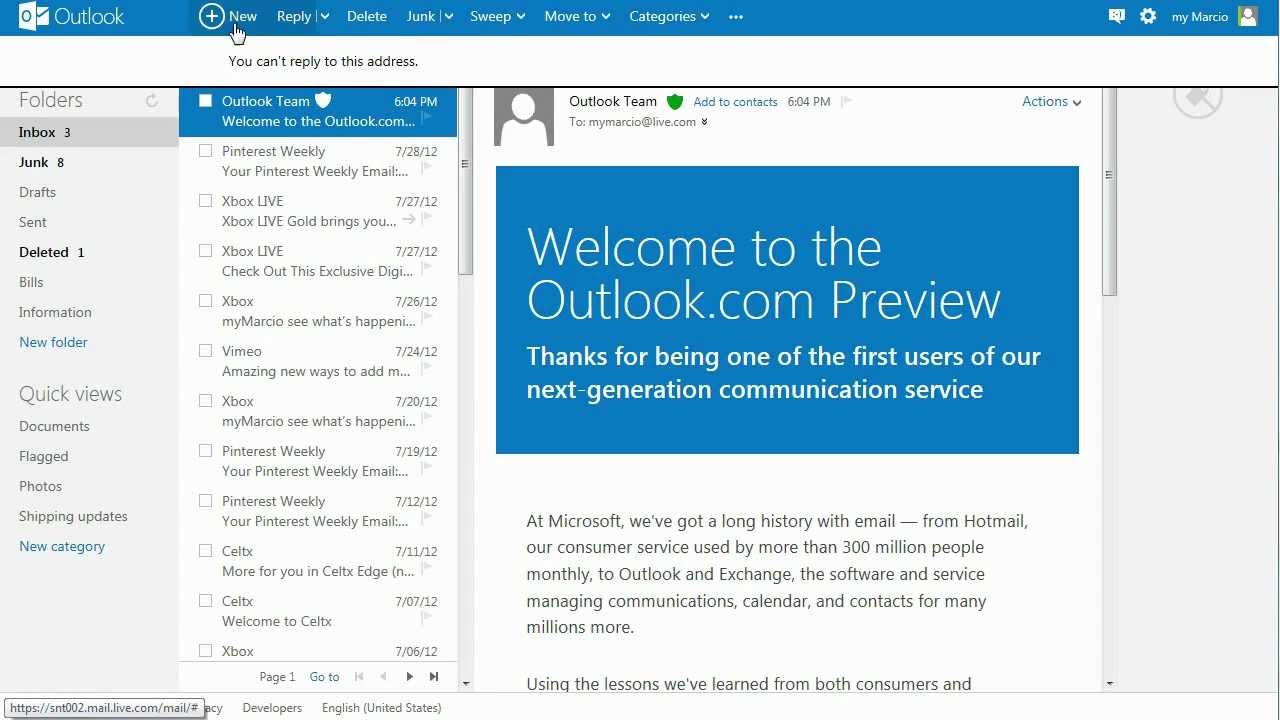Open the Reply dropdown arrow

tap(324, 16)
